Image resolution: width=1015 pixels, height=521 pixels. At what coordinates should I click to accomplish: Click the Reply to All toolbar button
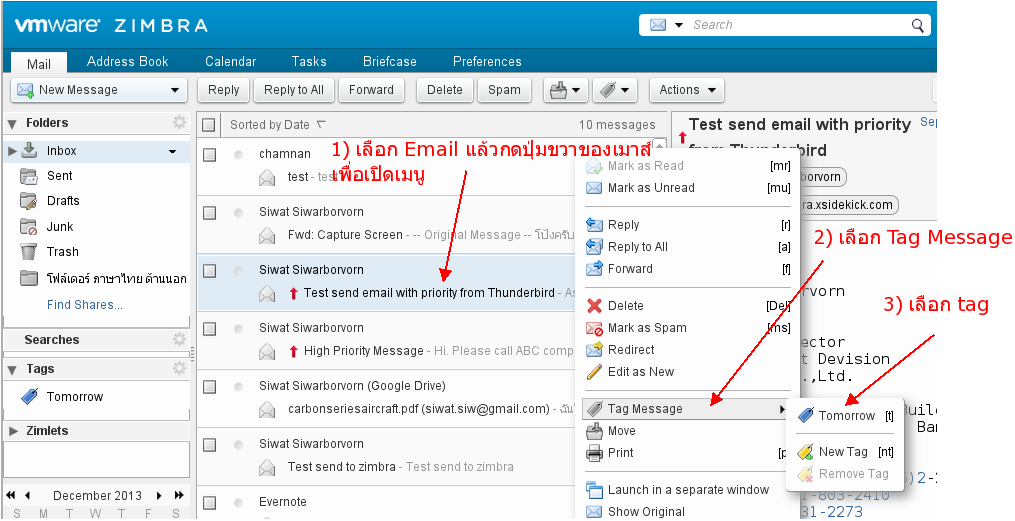pos(294,90)
